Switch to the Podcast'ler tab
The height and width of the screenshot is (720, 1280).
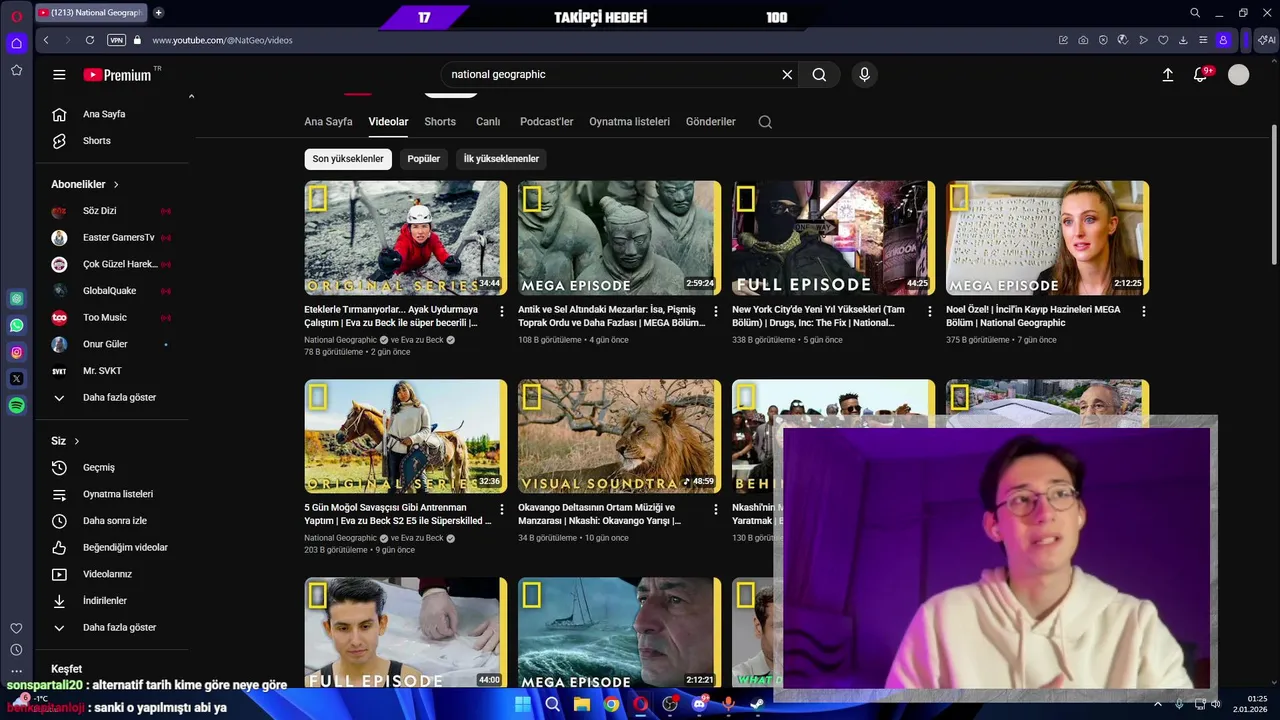[x=546, y=122]
